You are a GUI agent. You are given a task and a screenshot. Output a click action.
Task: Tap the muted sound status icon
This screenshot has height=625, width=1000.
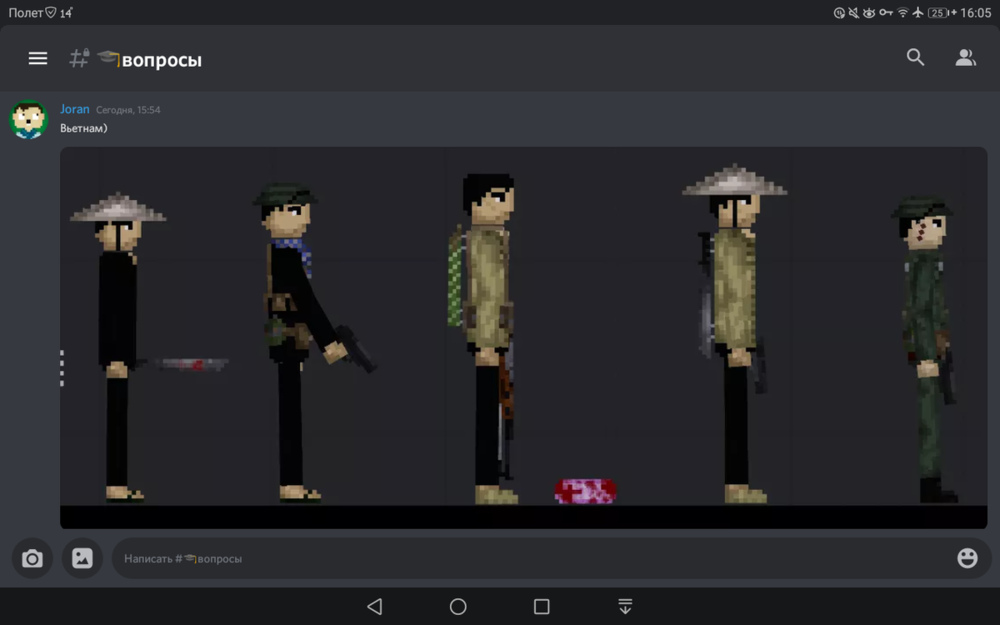(x=853, y=12)
